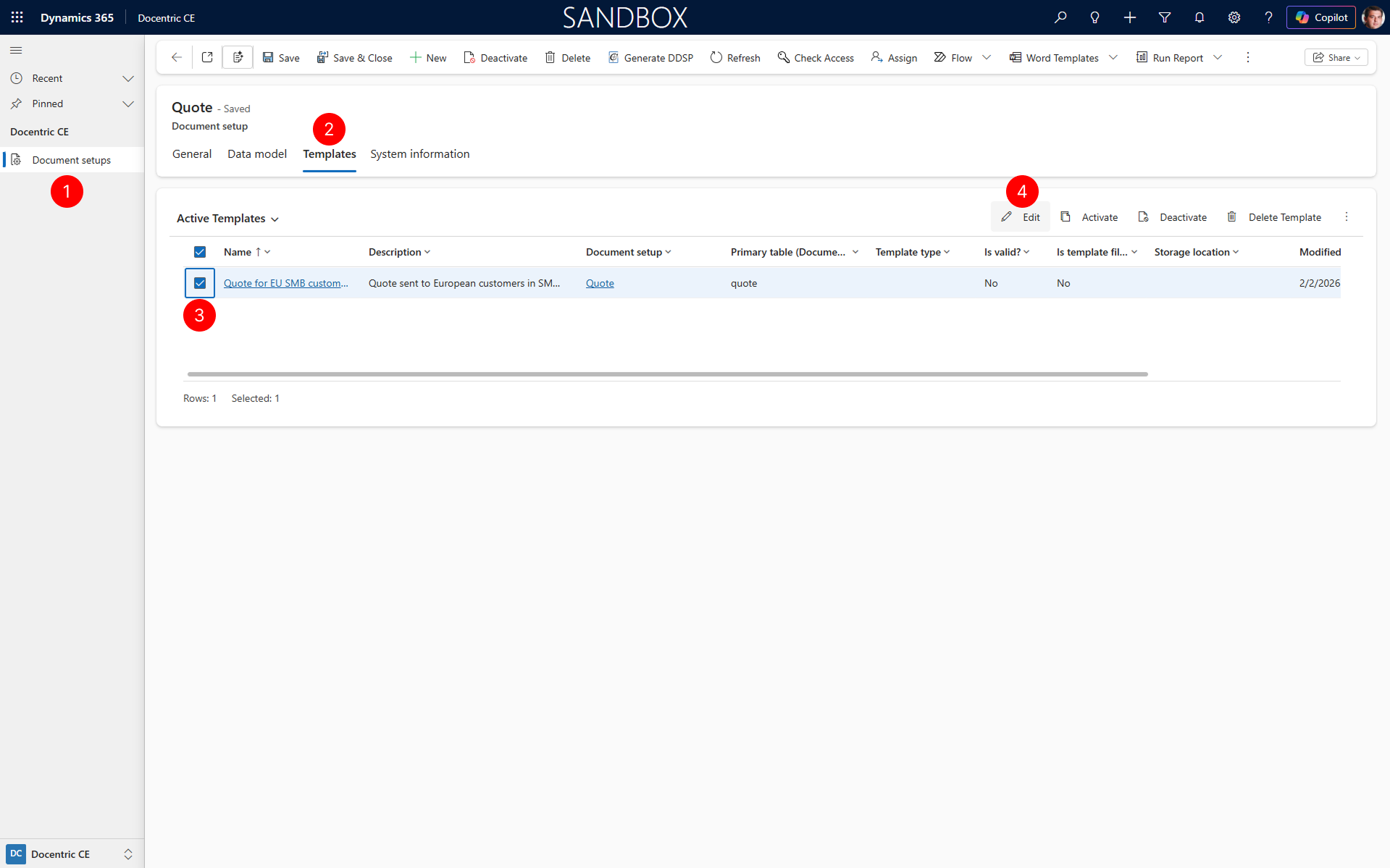Click Activate in the templates subgrid
This screenshot has height=868, width=1390.
pos(1089,217)
